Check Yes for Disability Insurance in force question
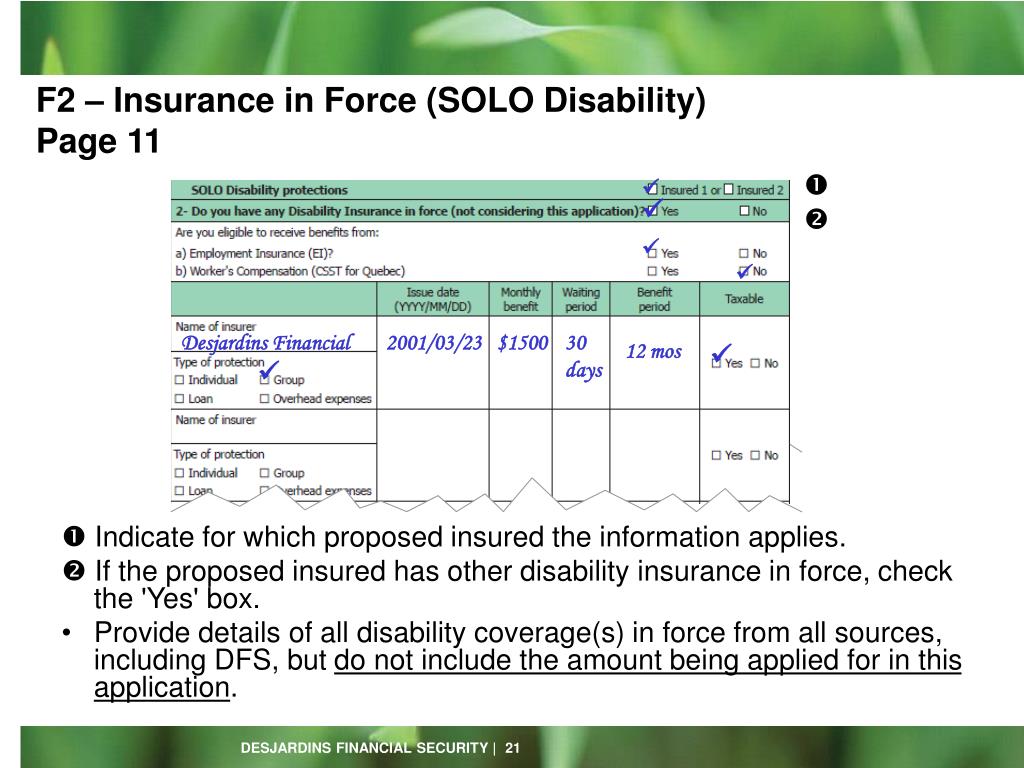 tap(652, 211)
